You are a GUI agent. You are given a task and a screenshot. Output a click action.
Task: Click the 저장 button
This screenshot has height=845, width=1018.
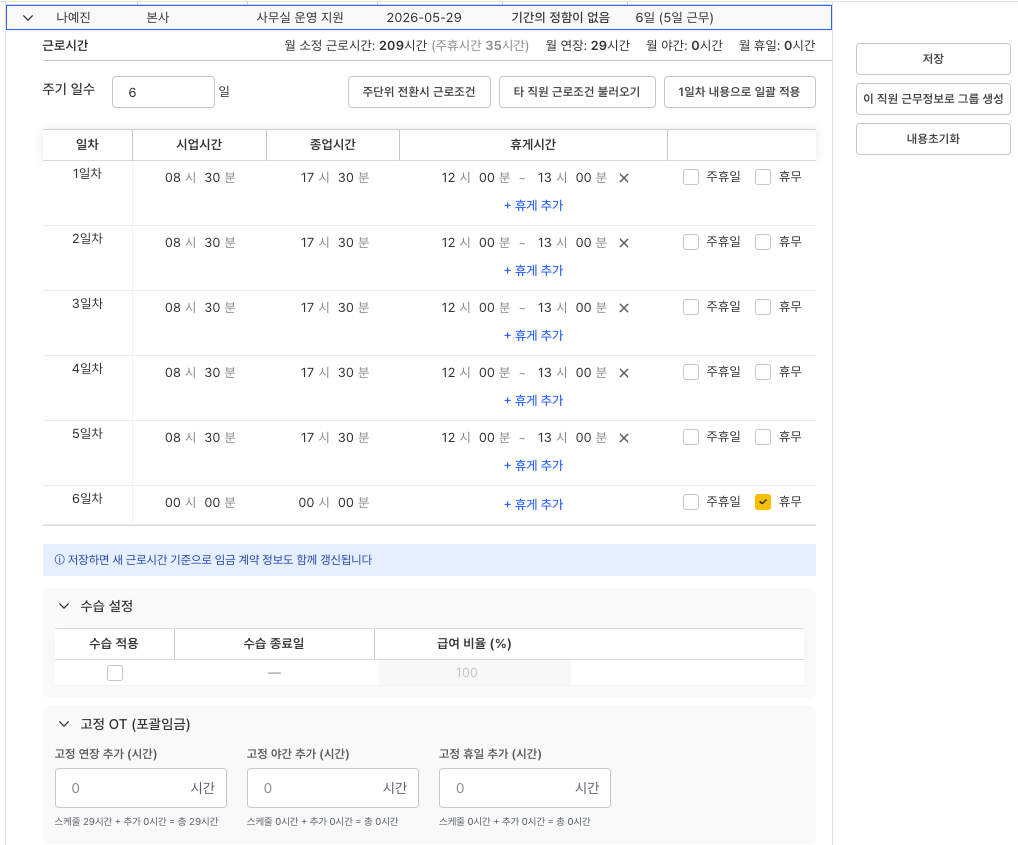pos(933,59)
